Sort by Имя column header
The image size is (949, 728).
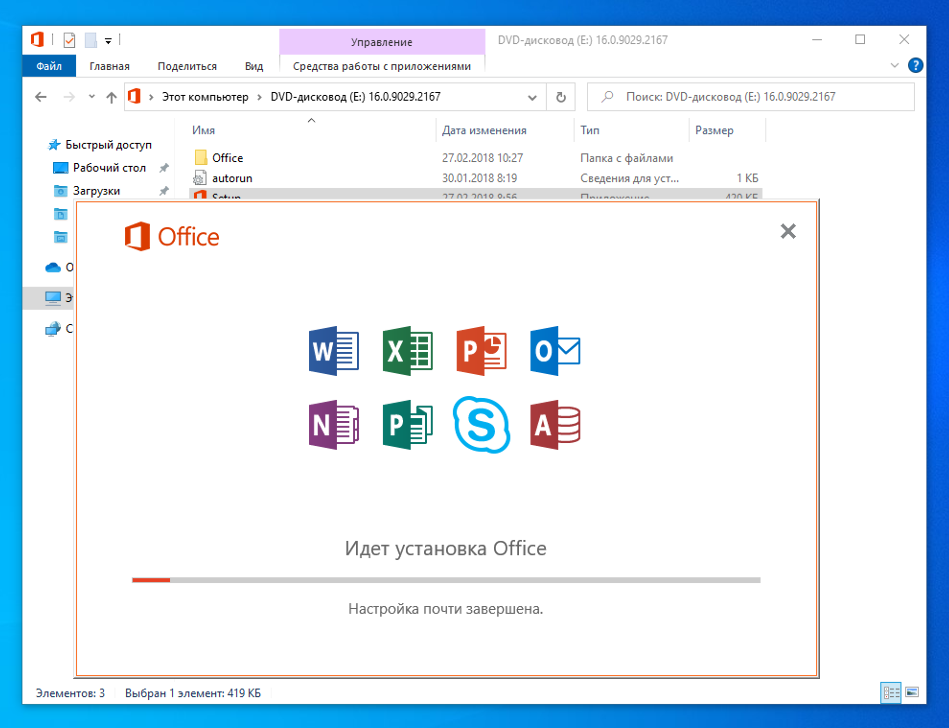click(203, 130)
